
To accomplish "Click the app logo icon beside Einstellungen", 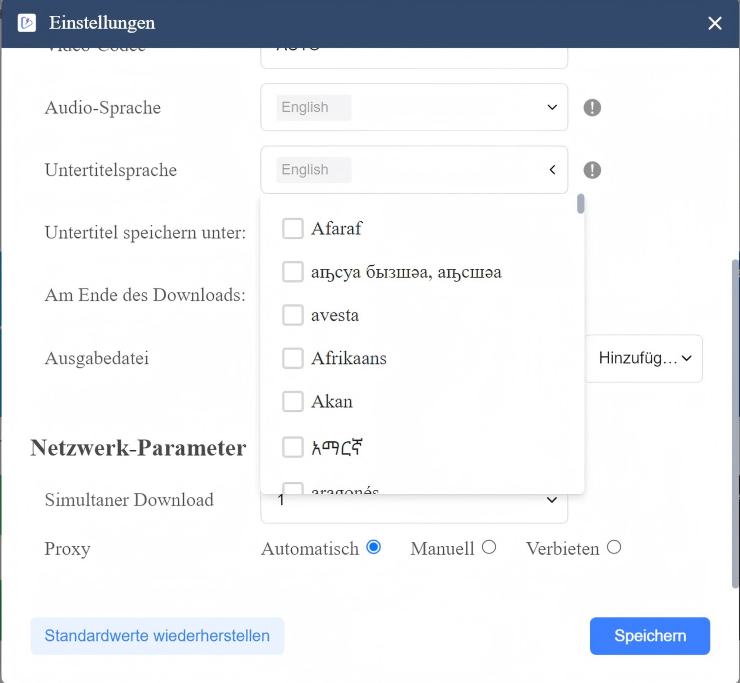I will pos(26,23).
